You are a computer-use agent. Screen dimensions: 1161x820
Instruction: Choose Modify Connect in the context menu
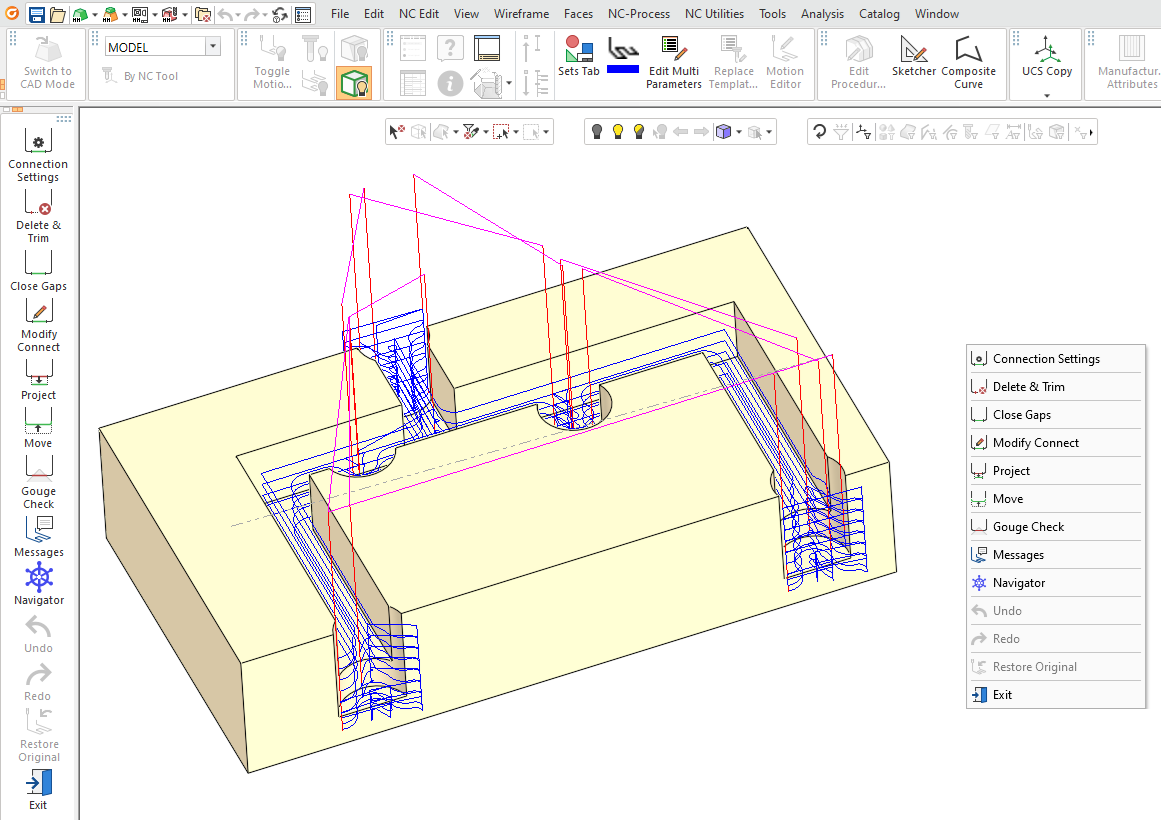pos(1035,443)
